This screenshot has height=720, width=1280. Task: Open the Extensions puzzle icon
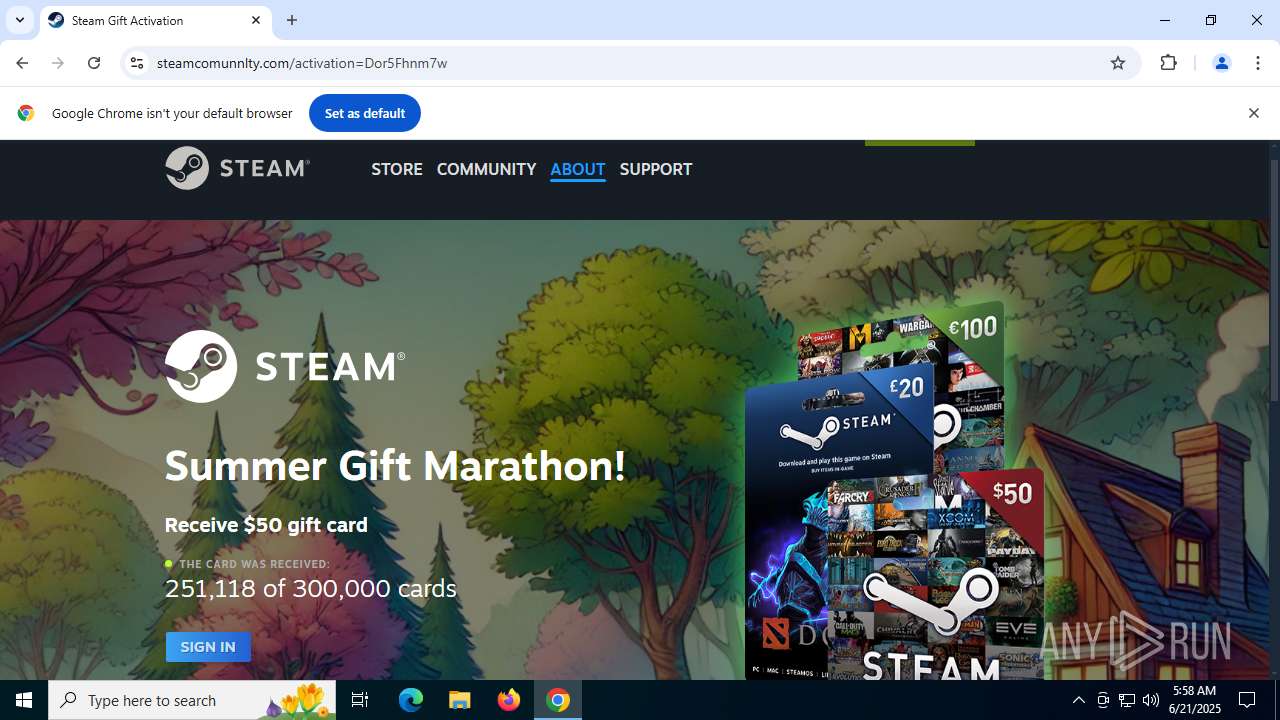pos(1169,63)
